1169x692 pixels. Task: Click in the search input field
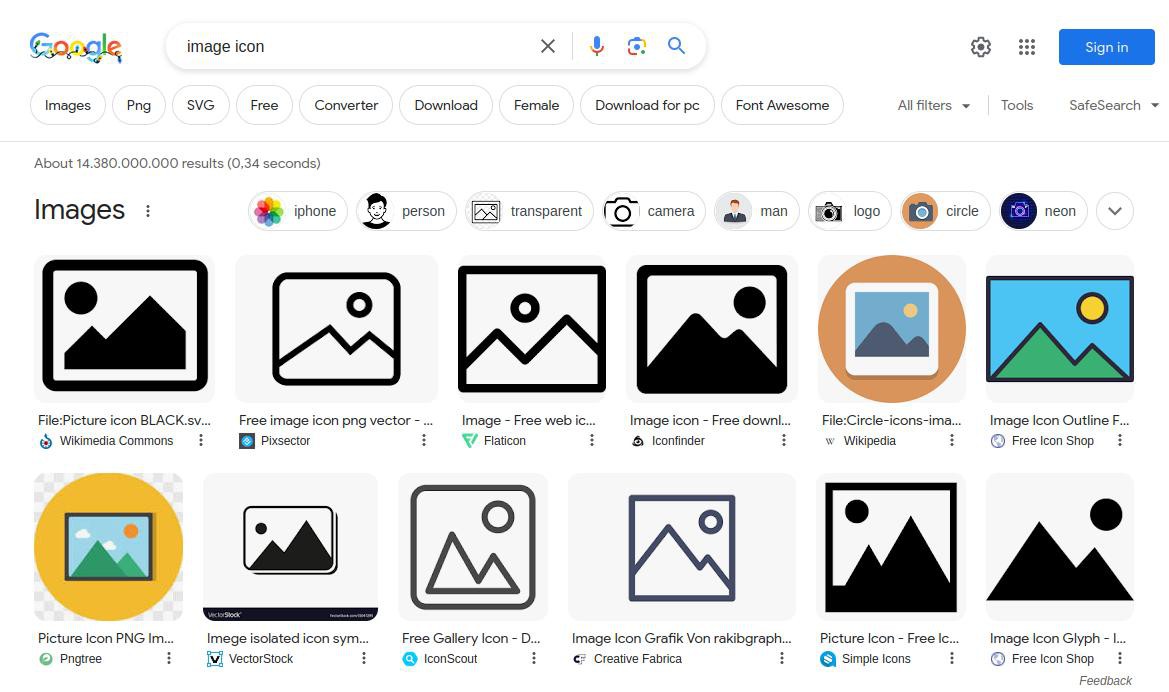pos(350,47)
